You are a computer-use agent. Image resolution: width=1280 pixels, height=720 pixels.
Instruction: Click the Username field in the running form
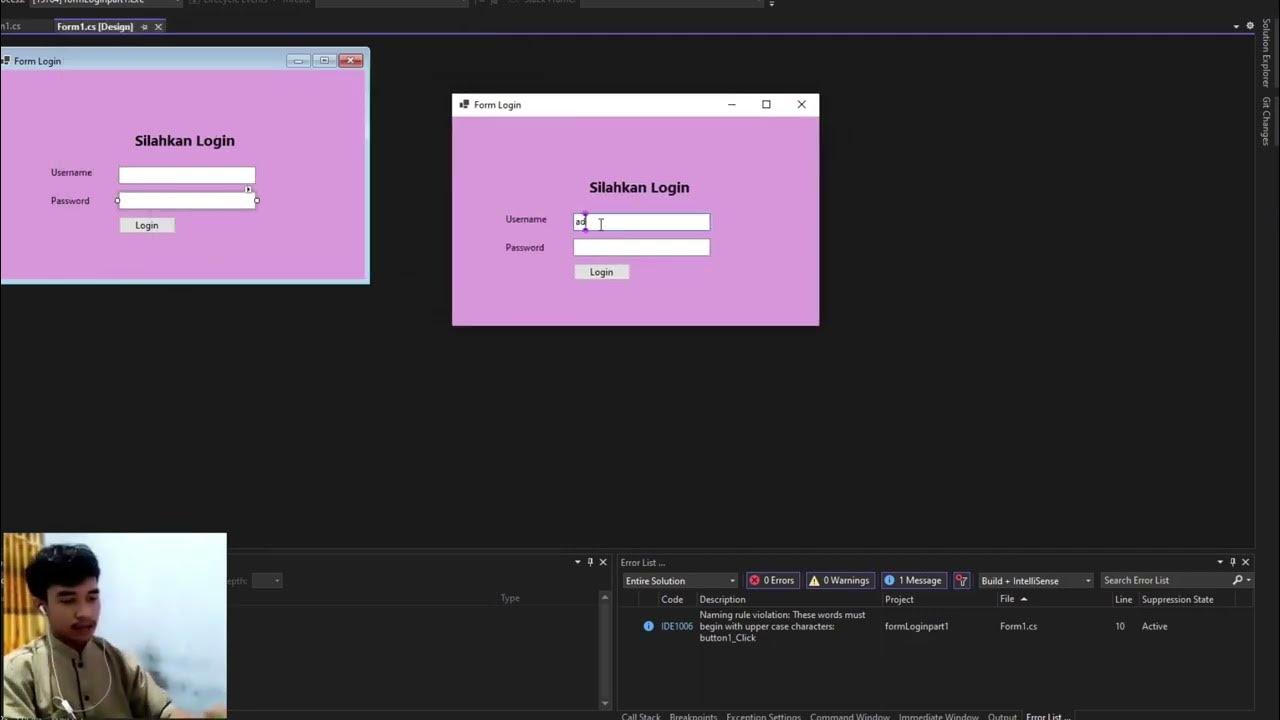pos(642,222)
